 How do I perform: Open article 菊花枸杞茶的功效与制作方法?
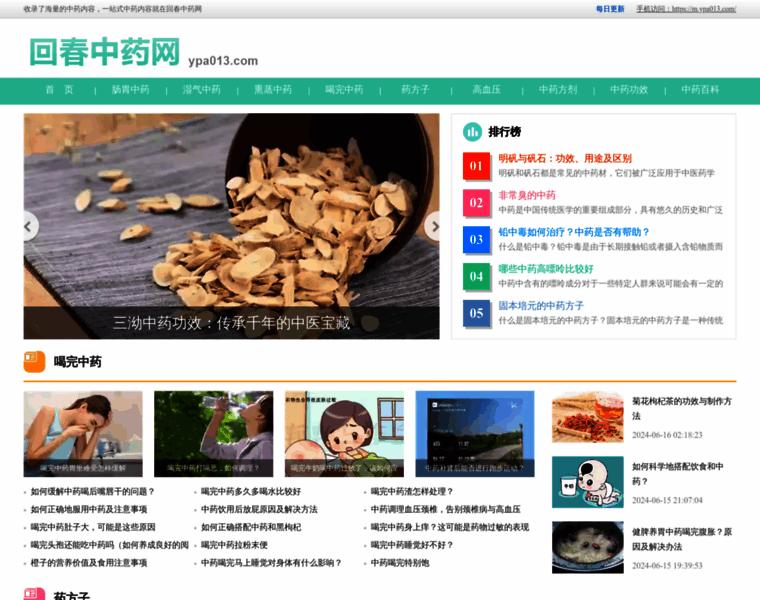point(681,408)
